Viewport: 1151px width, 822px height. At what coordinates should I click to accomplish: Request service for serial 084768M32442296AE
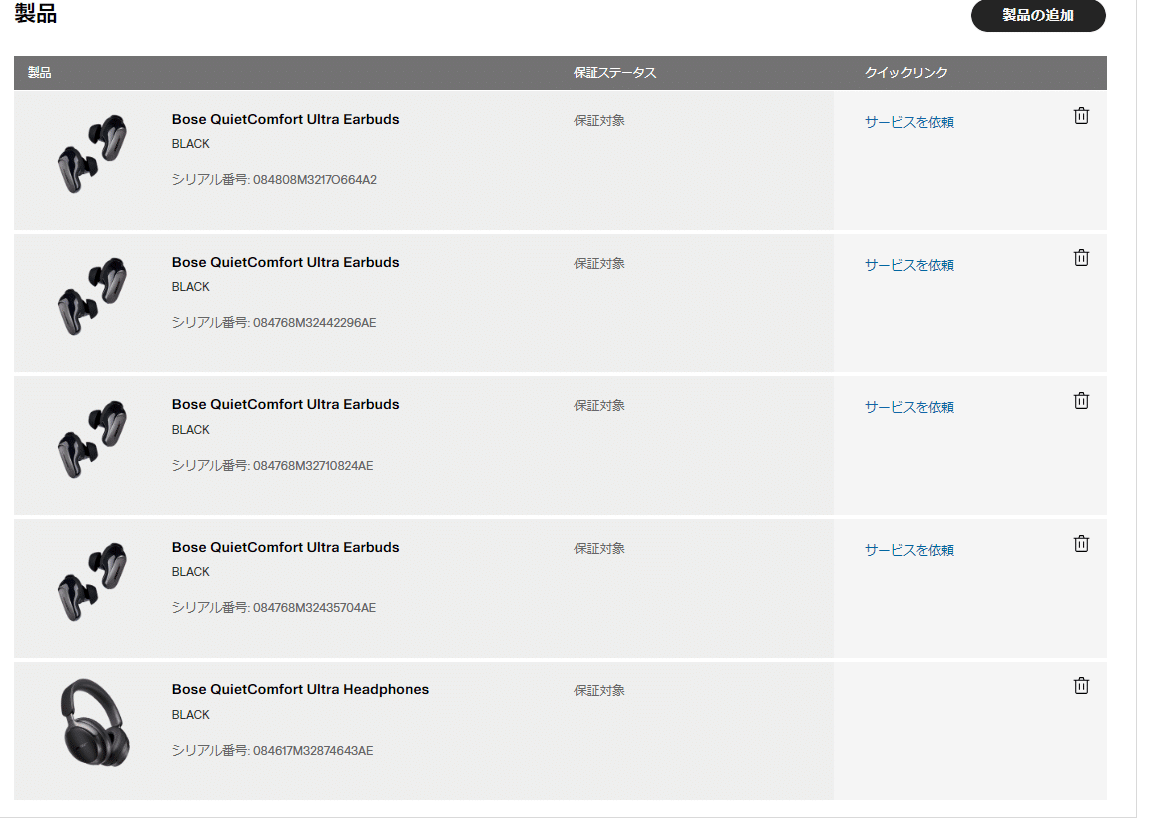coord(909,265)
